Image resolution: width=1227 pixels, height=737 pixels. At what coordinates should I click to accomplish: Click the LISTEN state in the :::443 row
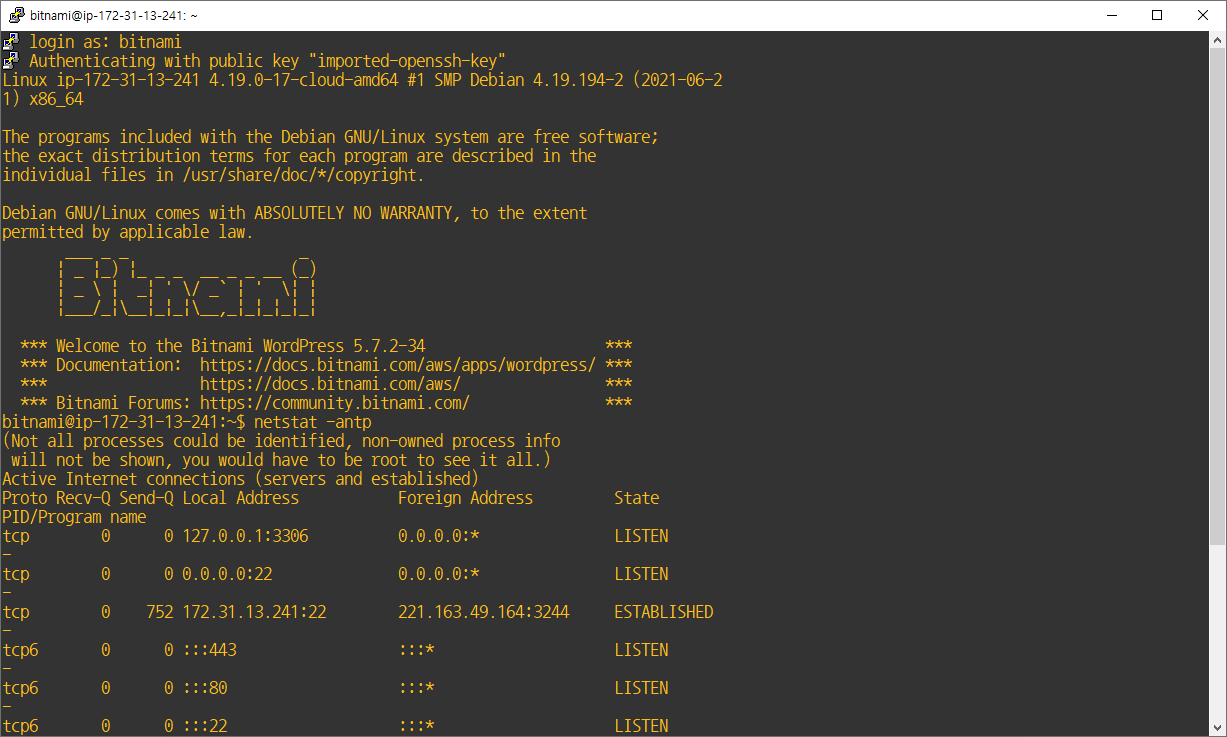(641, 650)
